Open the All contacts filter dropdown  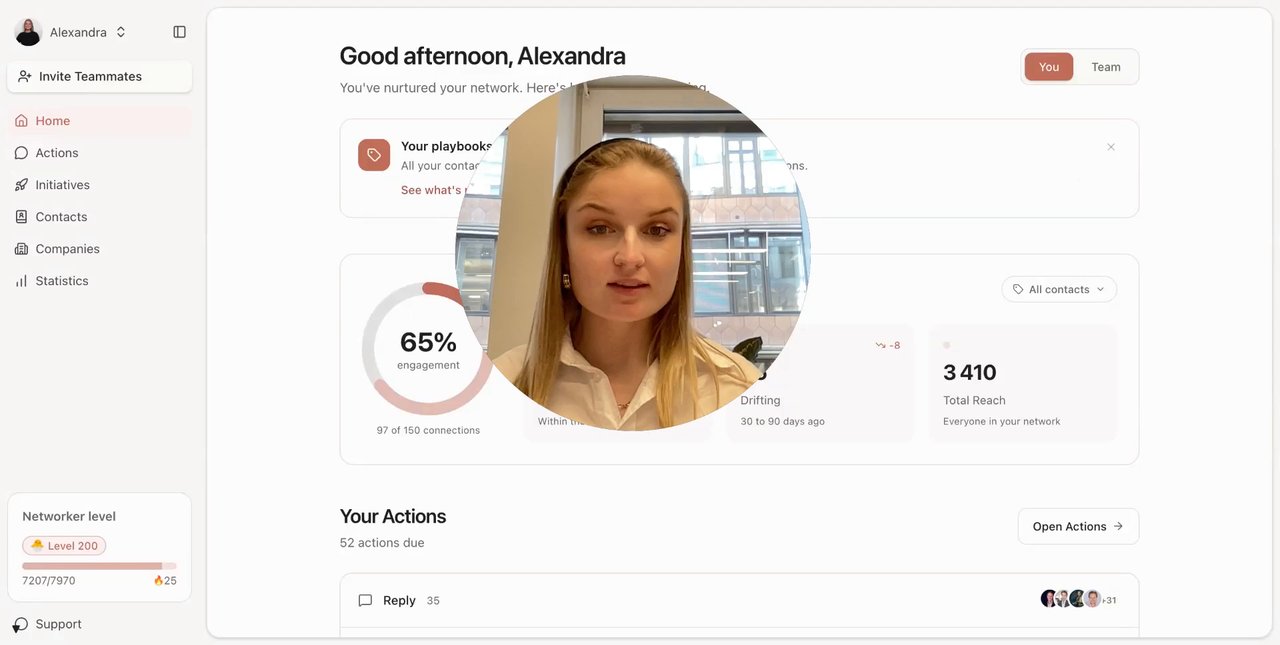1059,289
